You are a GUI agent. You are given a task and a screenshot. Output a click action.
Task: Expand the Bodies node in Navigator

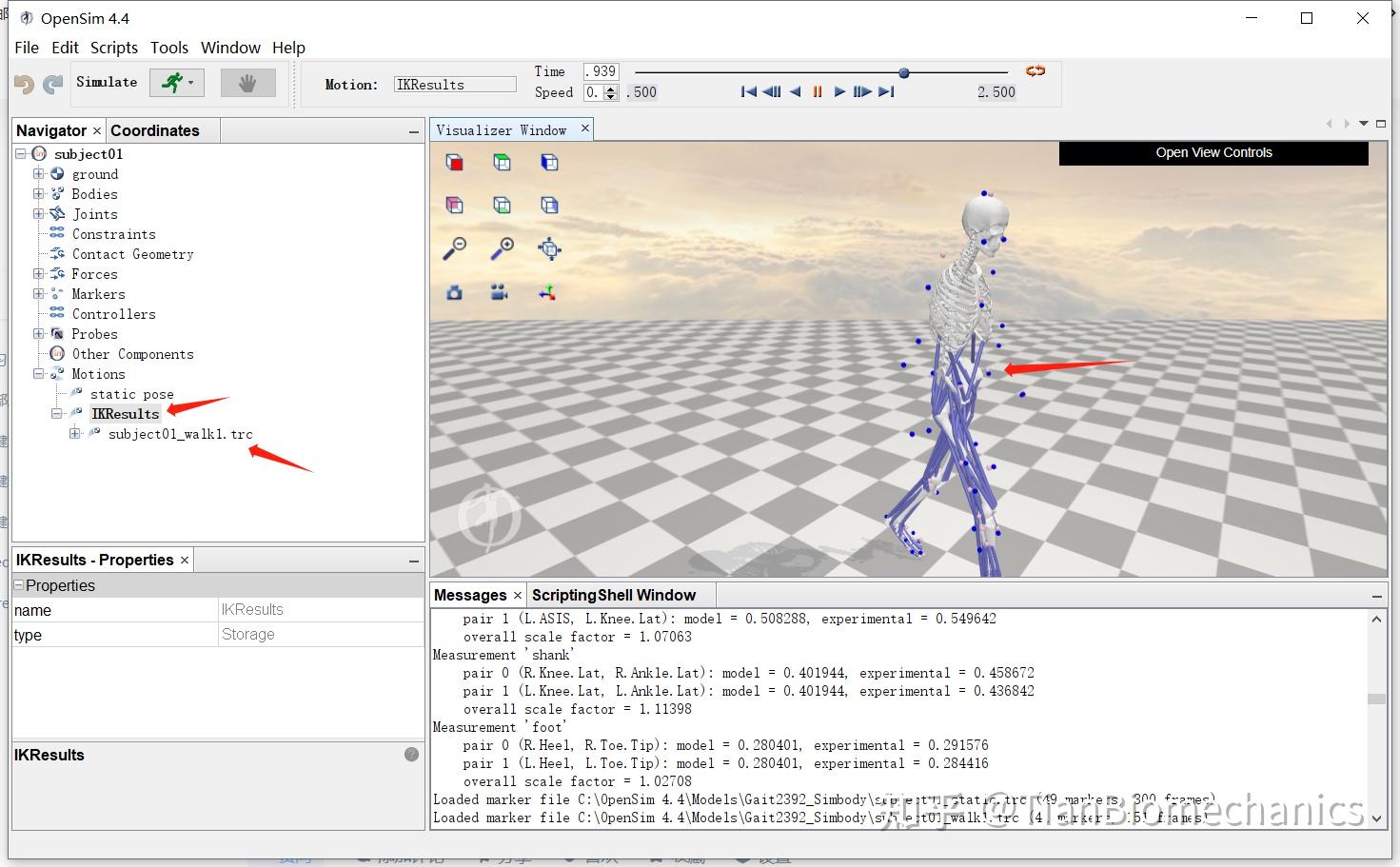[38, 193]
